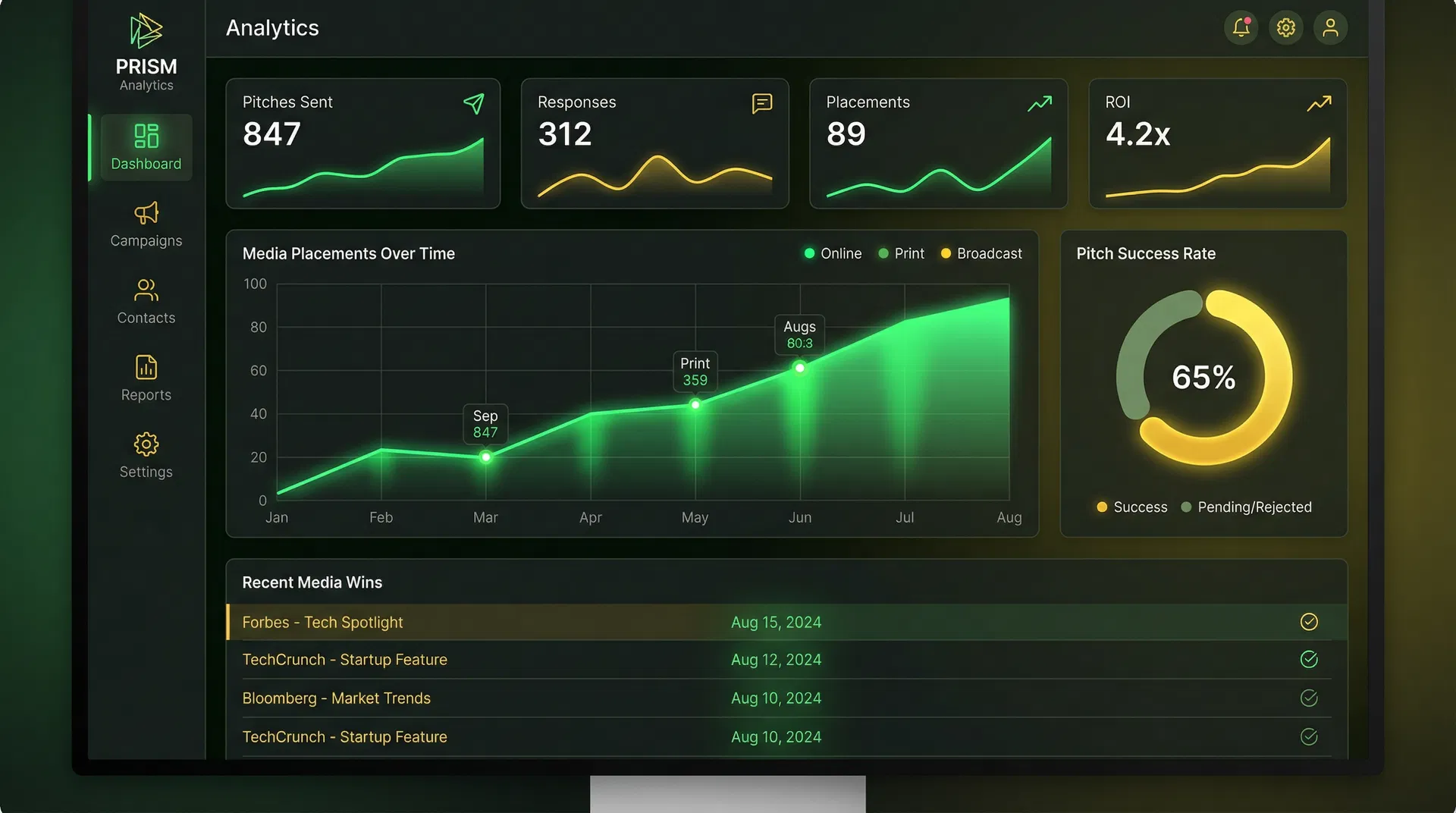Toggle the Online series in the legend

tap(832, 253)
